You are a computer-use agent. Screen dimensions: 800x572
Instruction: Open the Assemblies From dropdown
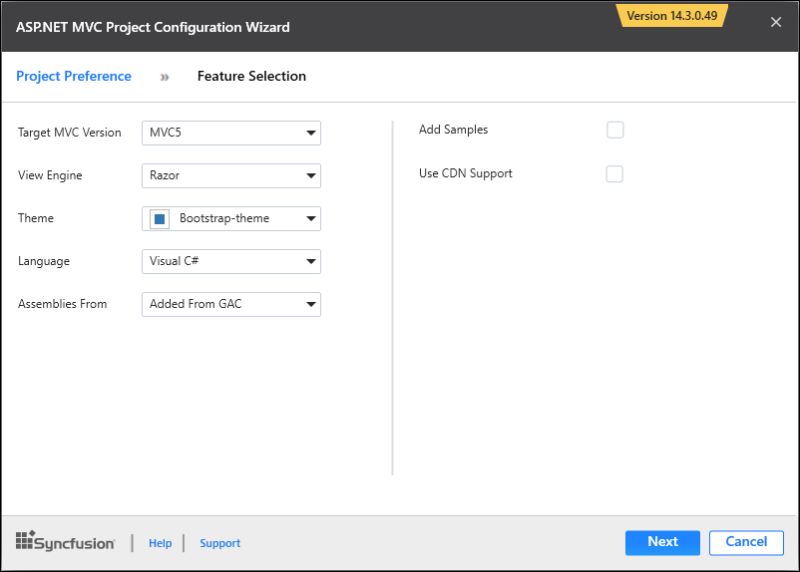tap(231, 304)
